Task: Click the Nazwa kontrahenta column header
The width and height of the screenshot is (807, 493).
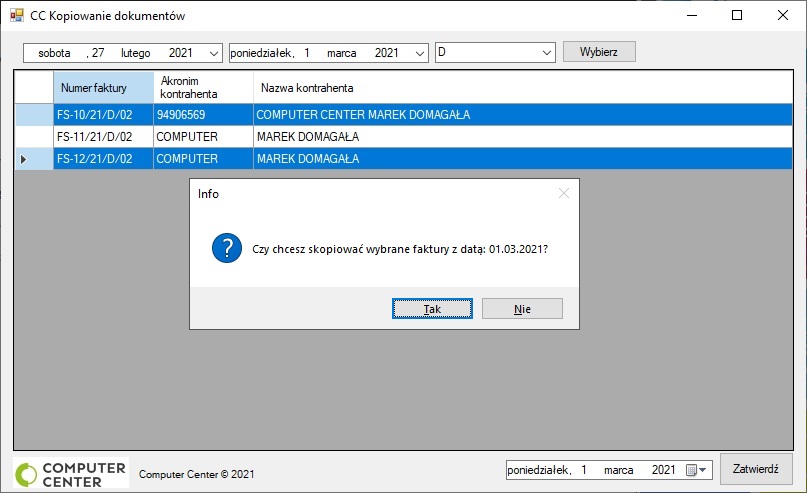Action: point(523,87)
